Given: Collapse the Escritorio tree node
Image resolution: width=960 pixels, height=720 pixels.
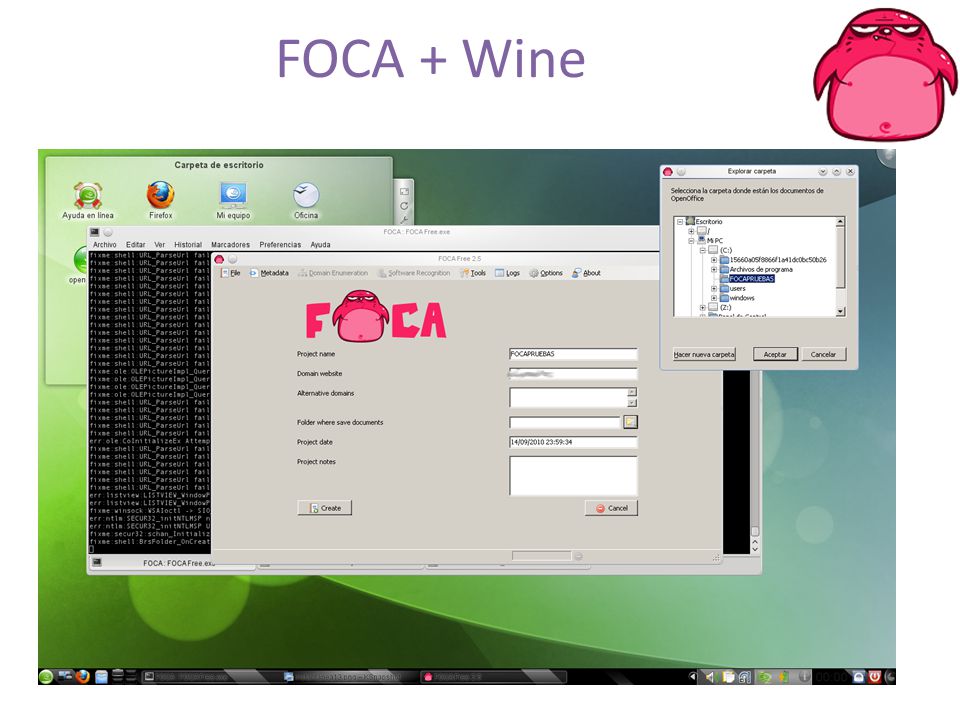Looking at the screenshot, I should (x=680, y=222).
